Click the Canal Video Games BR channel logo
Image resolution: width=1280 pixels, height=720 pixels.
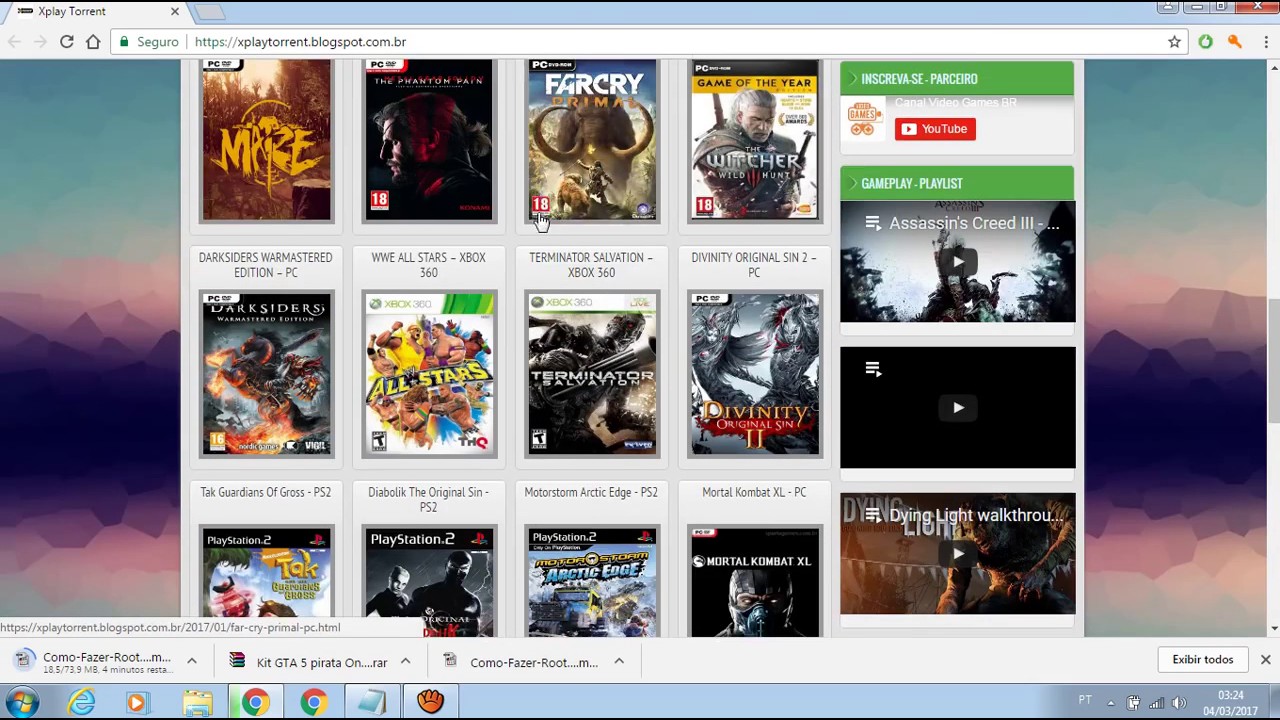864,119
